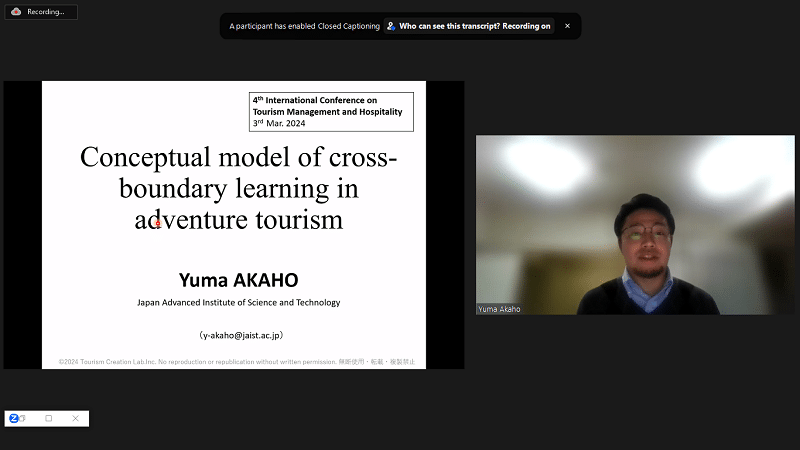Image resolution: width=800 pixels, height=450 pixels.
Task: Click the red laser pointer dot on the slide
Action: 157,223
